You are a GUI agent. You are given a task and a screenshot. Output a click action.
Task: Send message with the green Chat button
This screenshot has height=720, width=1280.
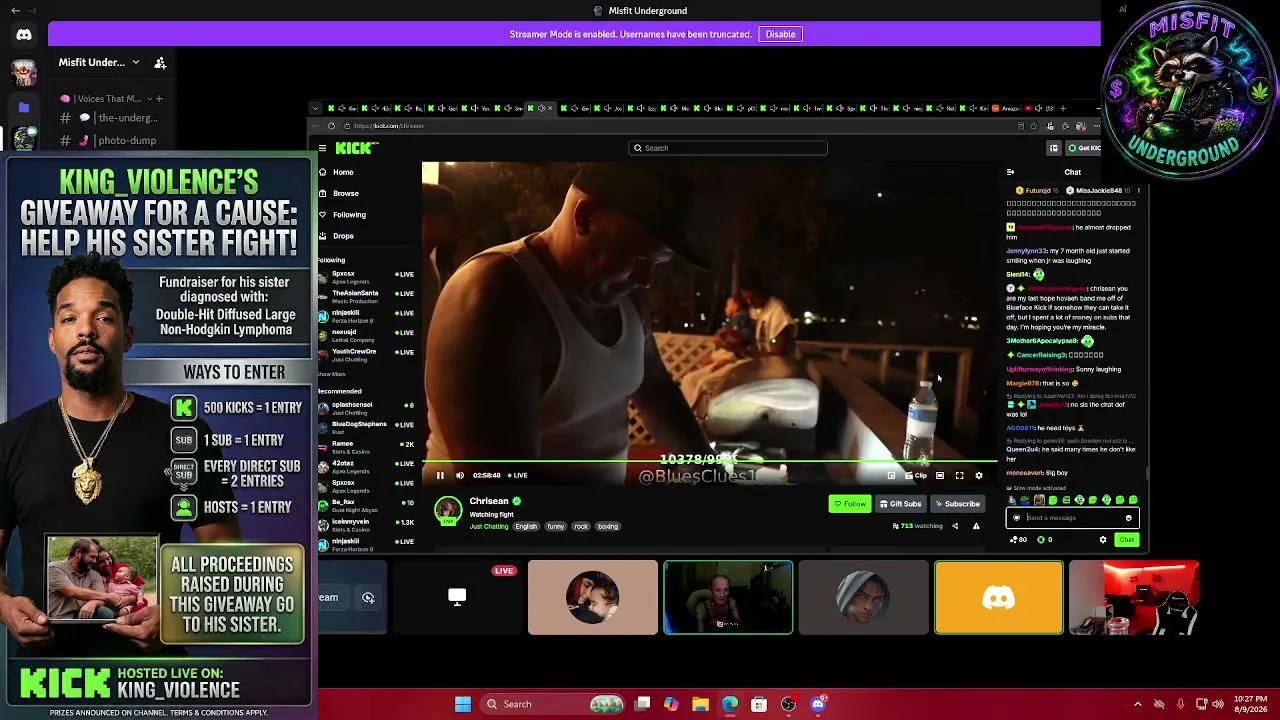(1127, 540)
